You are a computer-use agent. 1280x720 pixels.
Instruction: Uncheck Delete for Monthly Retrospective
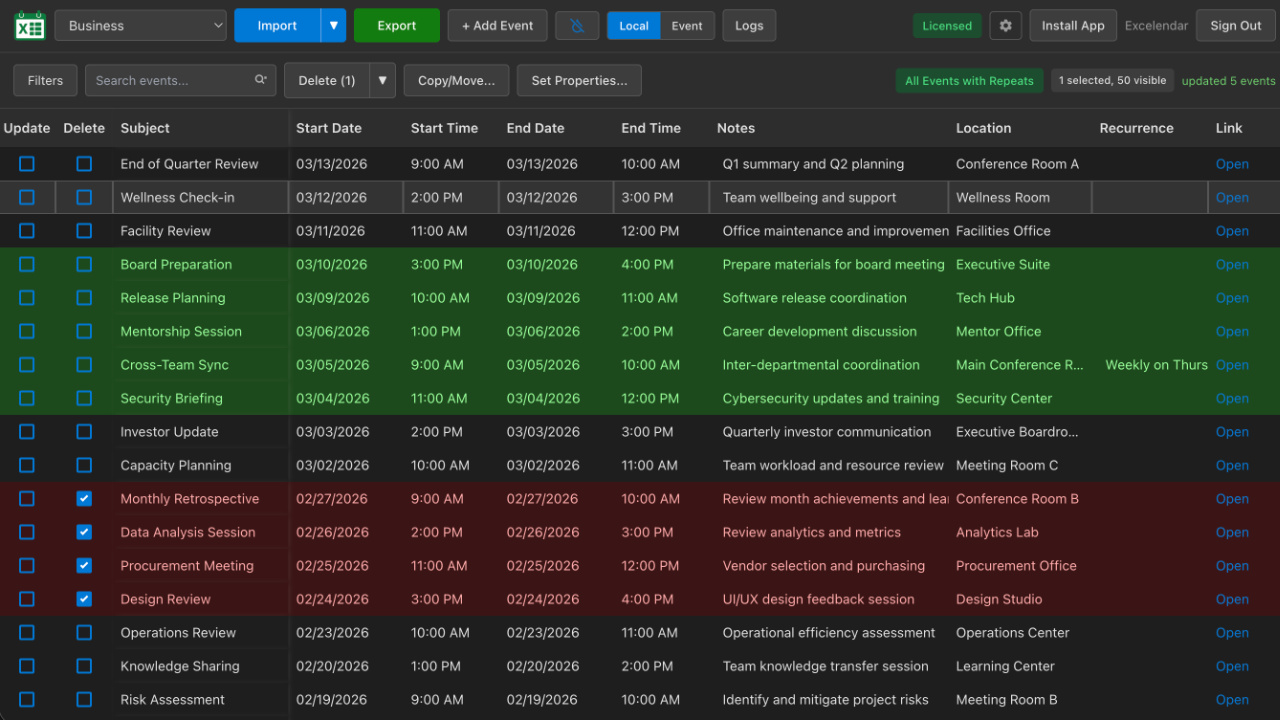pos(84,499)
